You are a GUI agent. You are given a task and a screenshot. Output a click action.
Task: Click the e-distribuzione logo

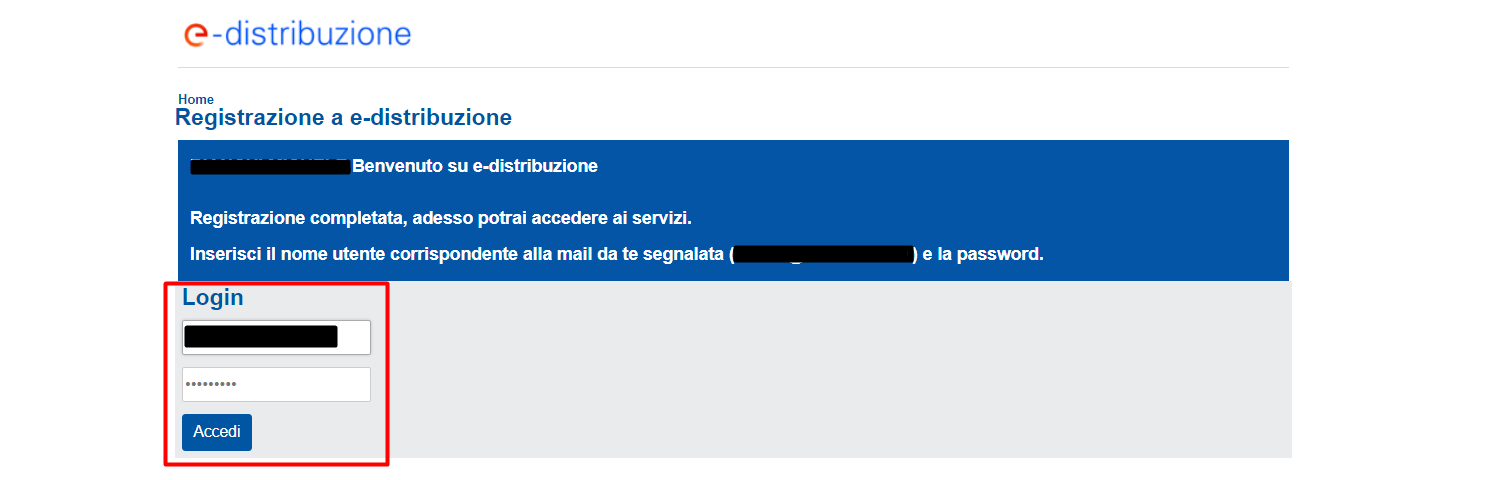pyautogui.click(x=298, y=34)
